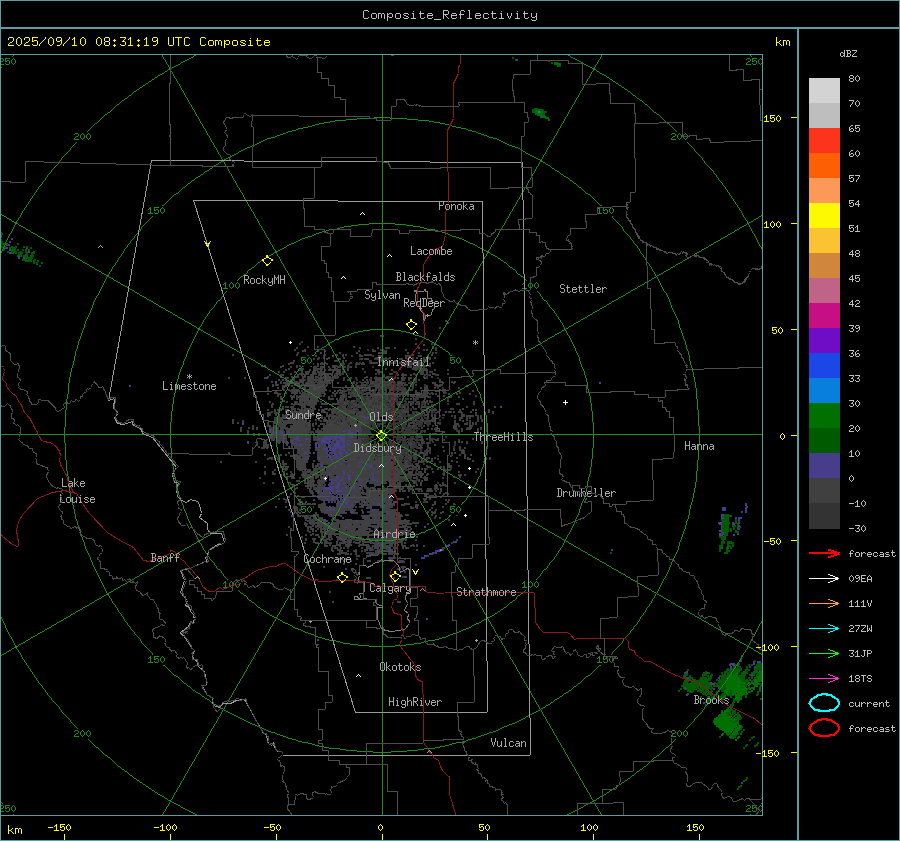The image size is (900, 841).
Task: Click the Cochrane town label
Action: 327,559
